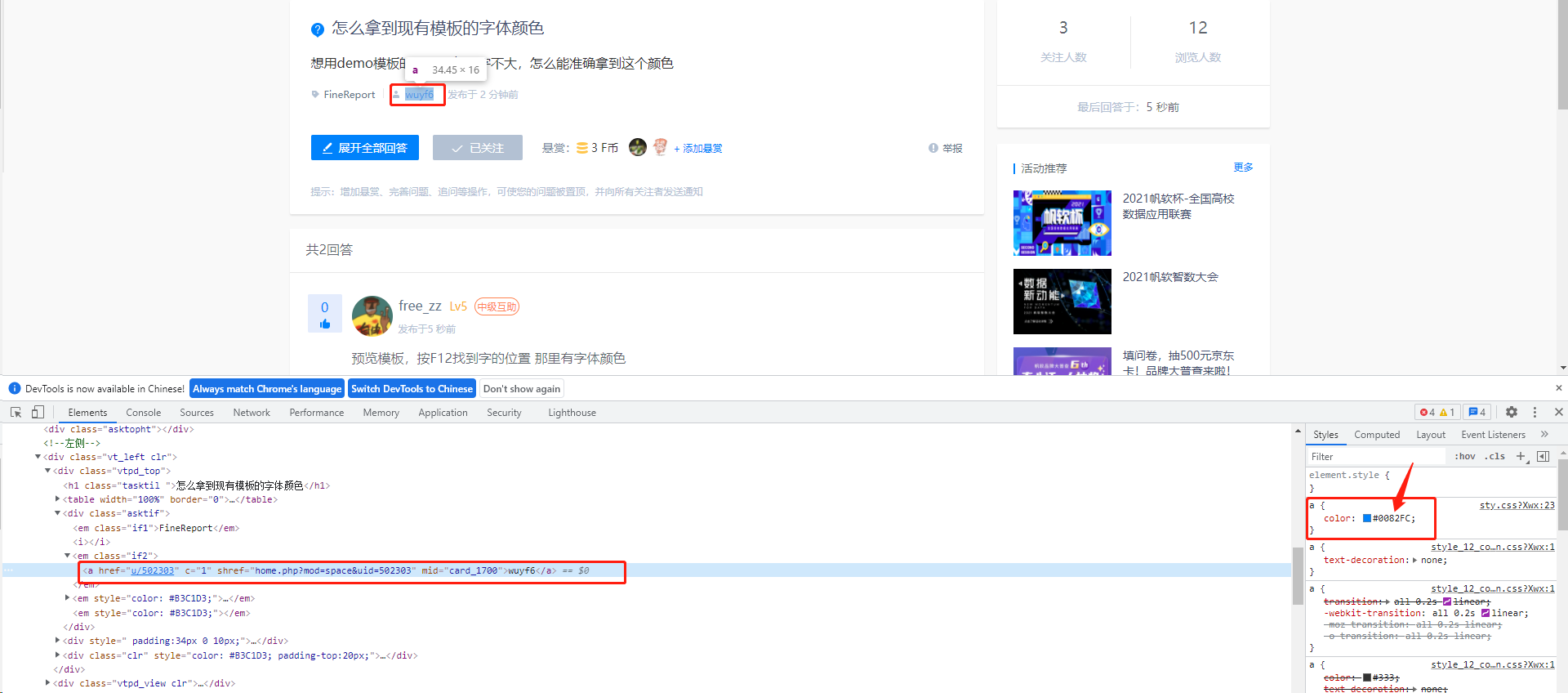Open free_zz's profile avatar
The height and width of the screenshot is (693, 1568).
pos(372,316)
